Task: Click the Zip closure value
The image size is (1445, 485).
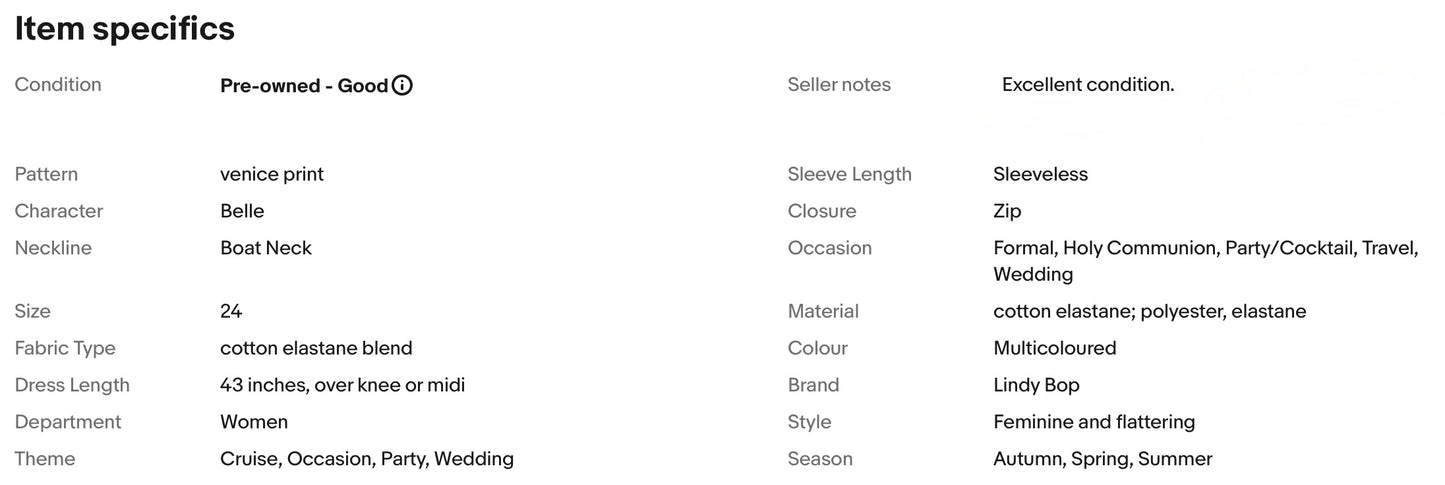Action: (1007, 211)
